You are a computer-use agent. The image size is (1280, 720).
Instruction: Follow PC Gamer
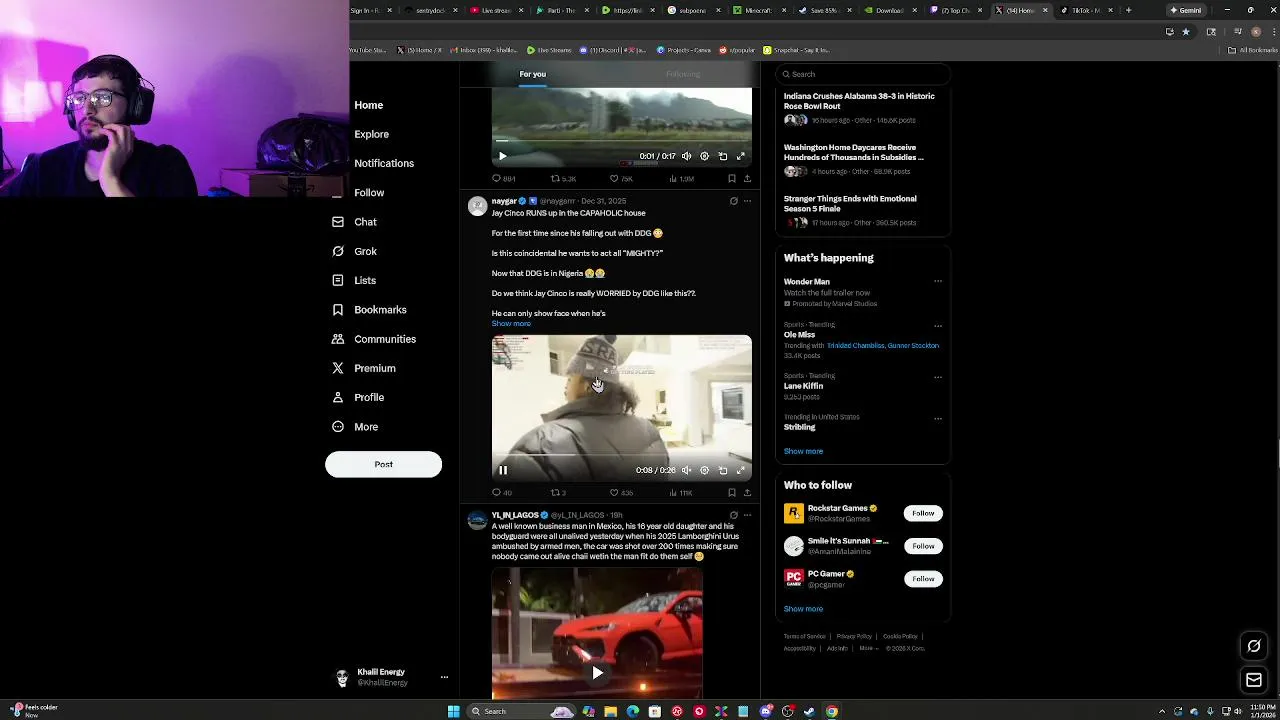click(923, 579)
